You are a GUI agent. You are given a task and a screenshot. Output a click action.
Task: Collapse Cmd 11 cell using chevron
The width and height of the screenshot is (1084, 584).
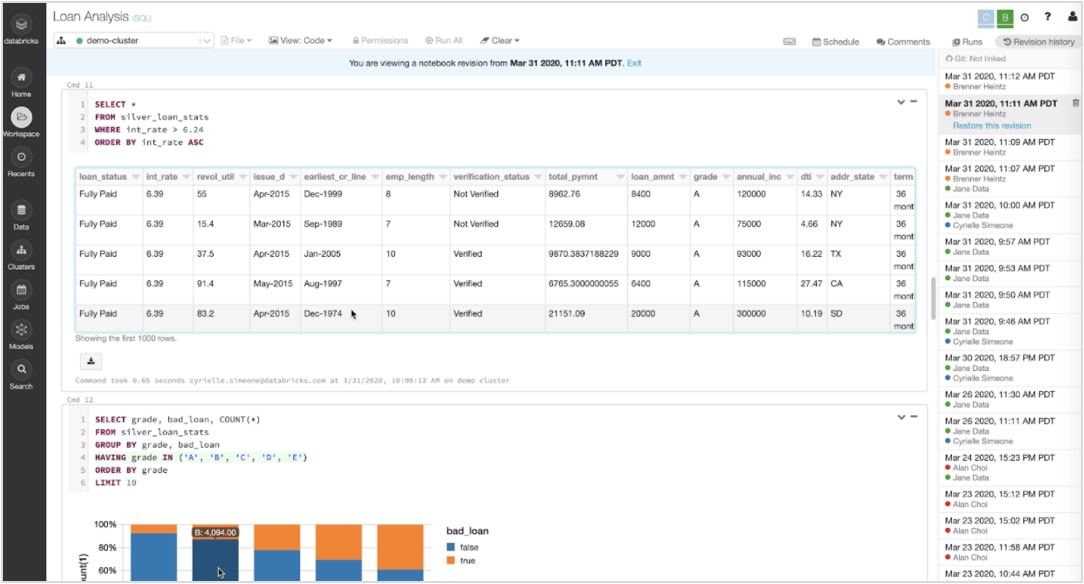(900, 102)
